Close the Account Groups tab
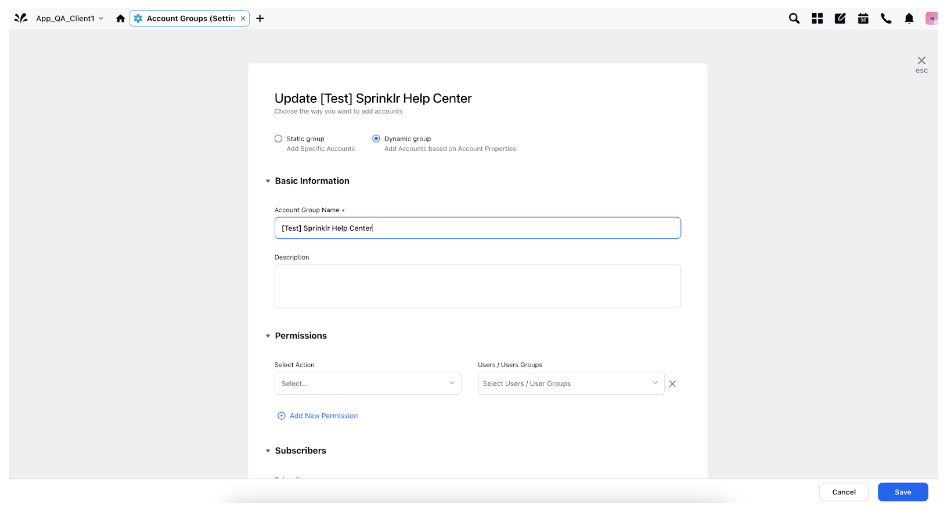This screenshot has width=950, height=520. [243, 18]
